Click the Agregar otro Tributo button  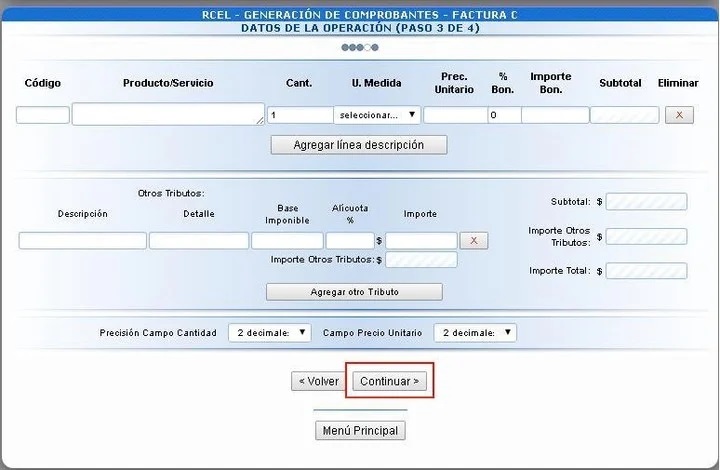tap(354, 292)
